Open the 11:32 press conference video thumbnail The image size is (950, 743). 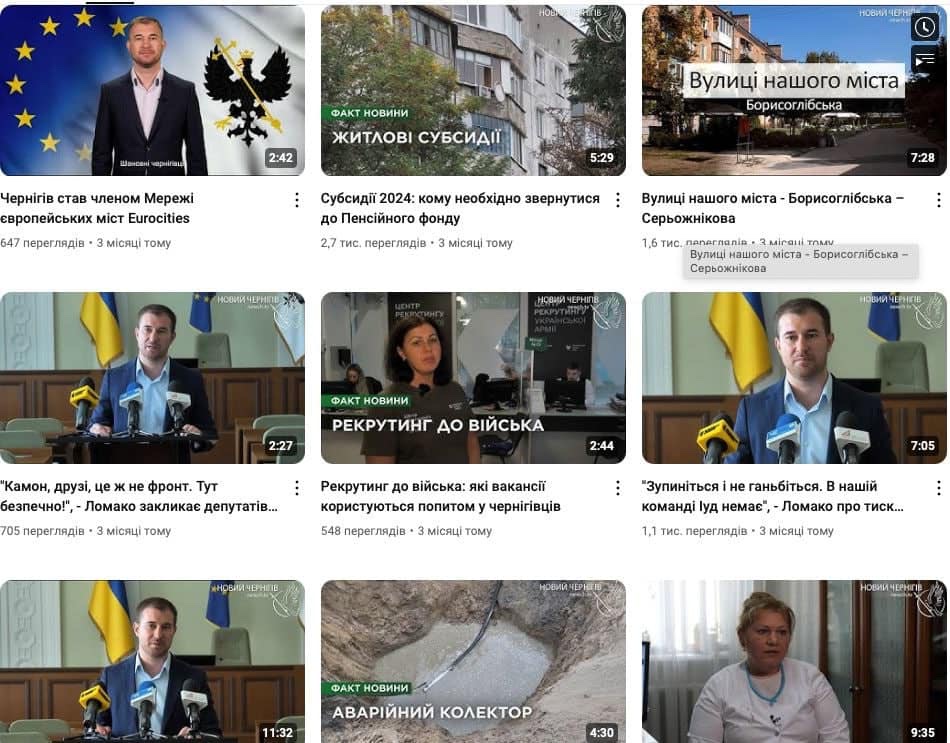152,661
